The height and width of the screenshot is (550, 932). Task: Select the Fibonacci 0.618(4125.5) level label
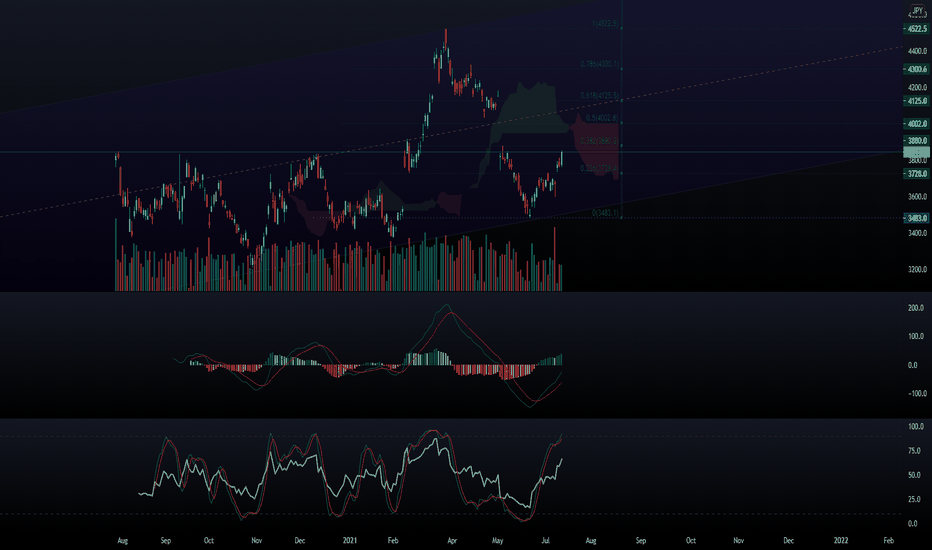click(600, 96)
